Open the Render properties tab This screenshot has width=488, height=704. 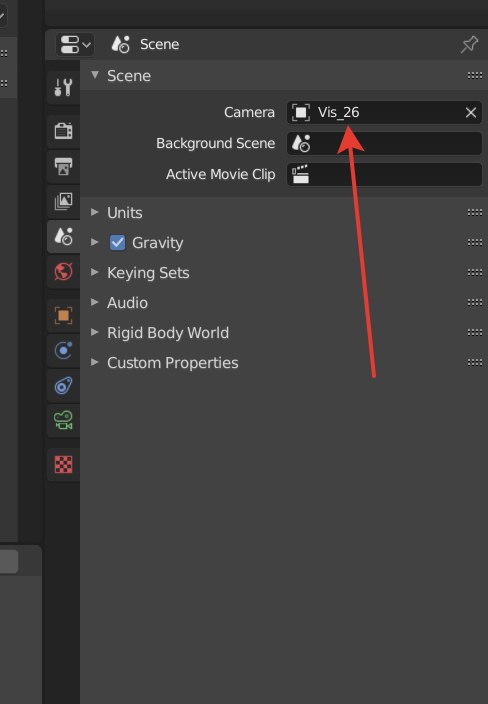(x=63, y=131)
